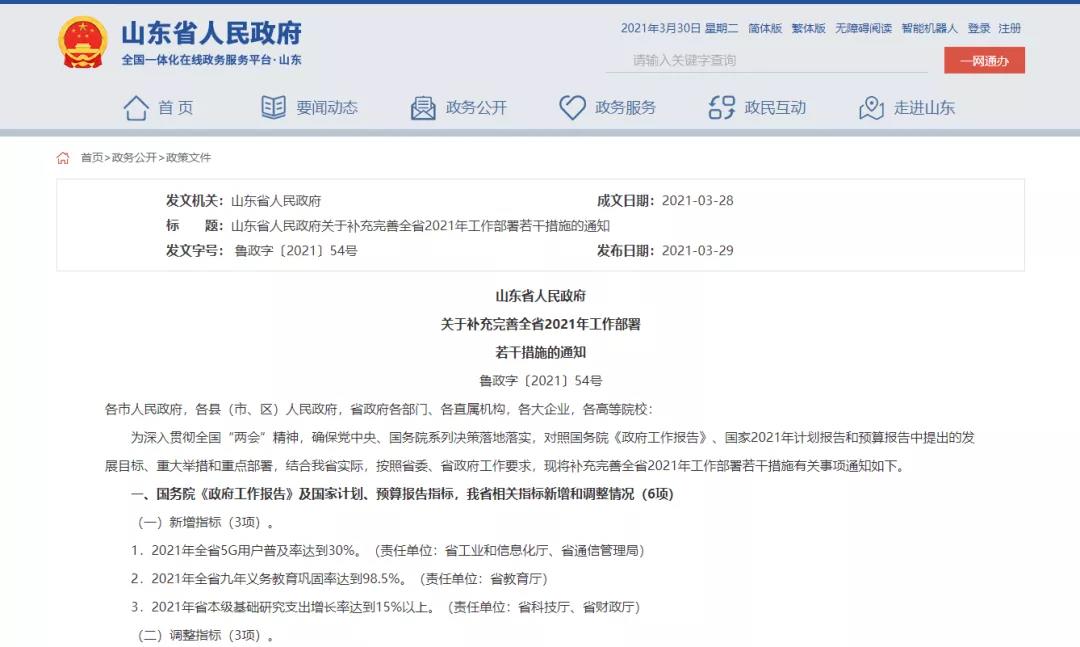Click the 政务服务 heart icon

[x=572, y=108]
